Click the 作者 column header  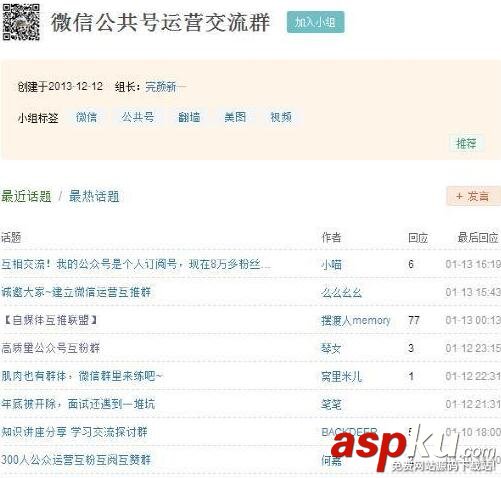point(331,238)
